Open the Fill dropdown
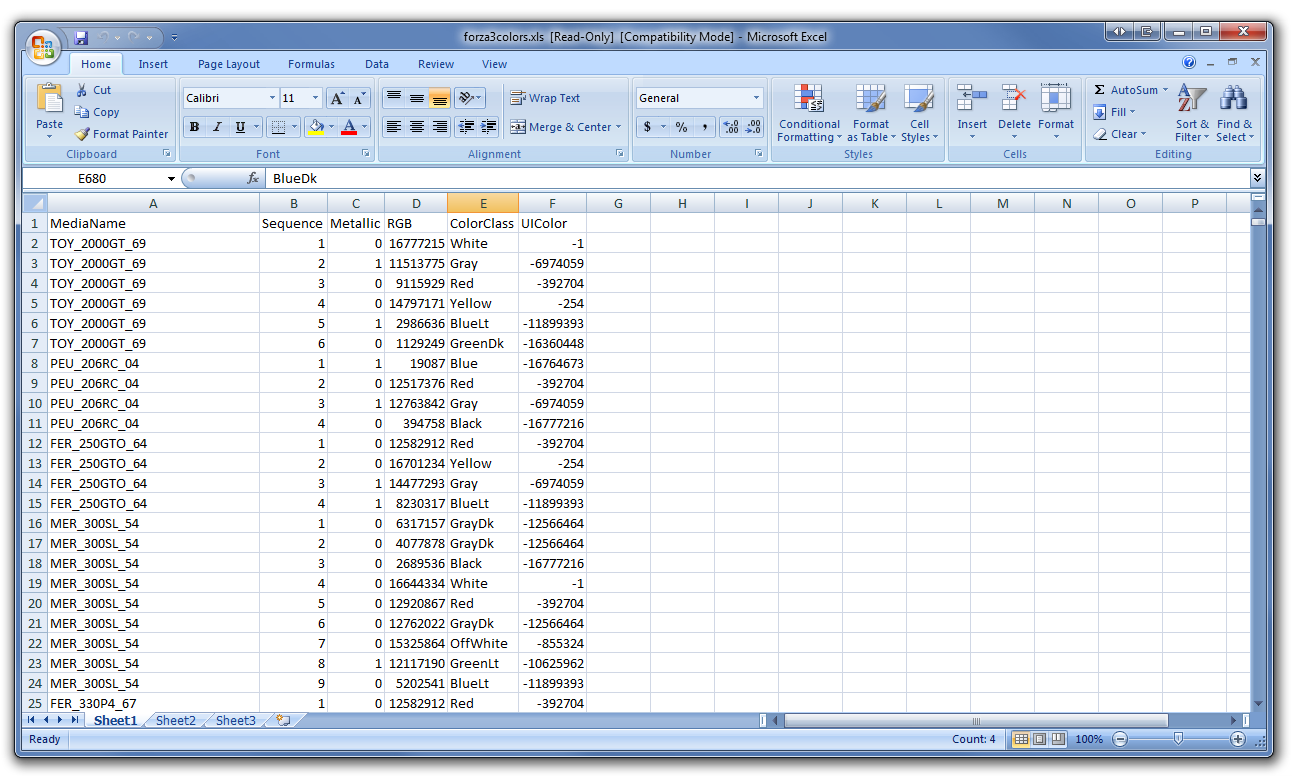Screen dimensions: 1292x776 [x=1115, y=112]
